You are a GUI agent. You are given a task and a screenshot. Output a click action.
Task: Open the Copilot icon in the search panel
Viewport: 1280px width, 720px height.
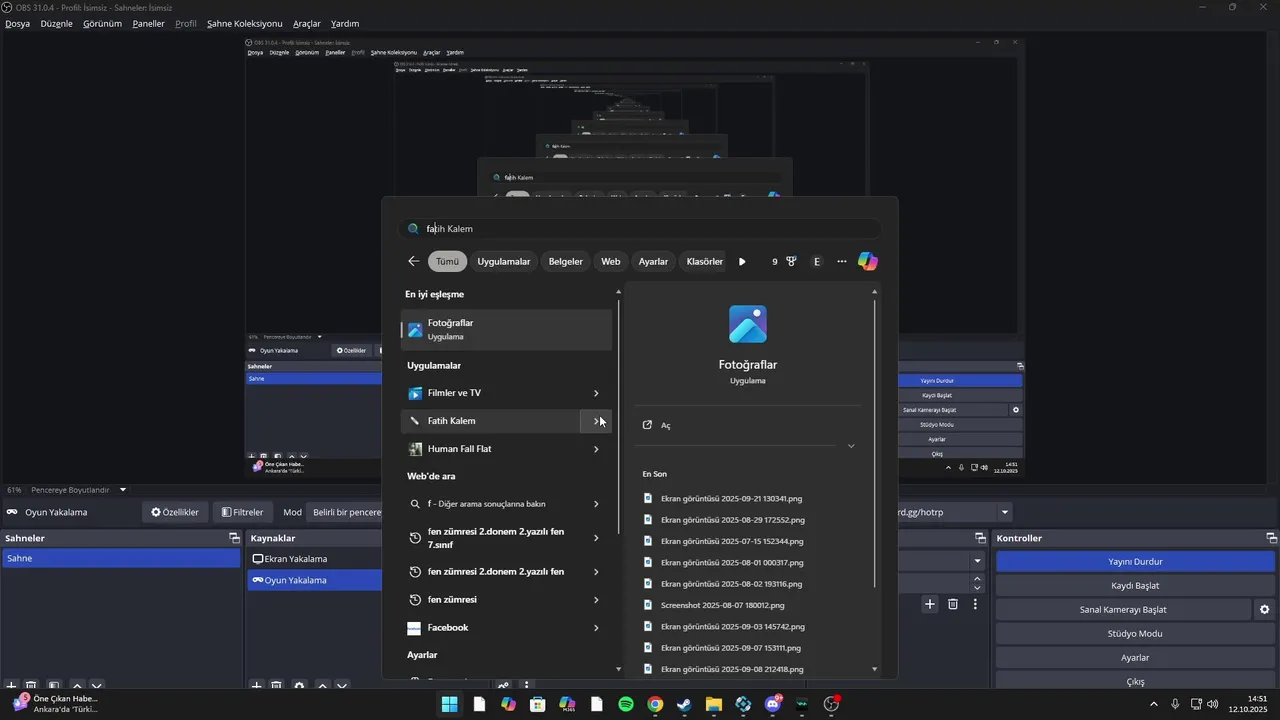point(868,261)
